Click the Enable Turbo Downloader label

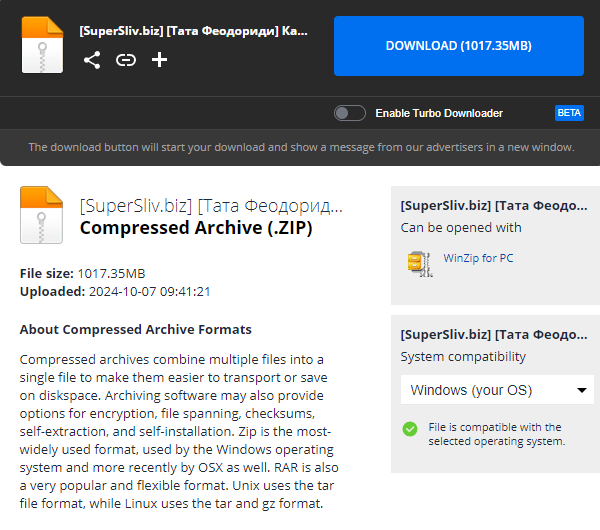(439, 113)
